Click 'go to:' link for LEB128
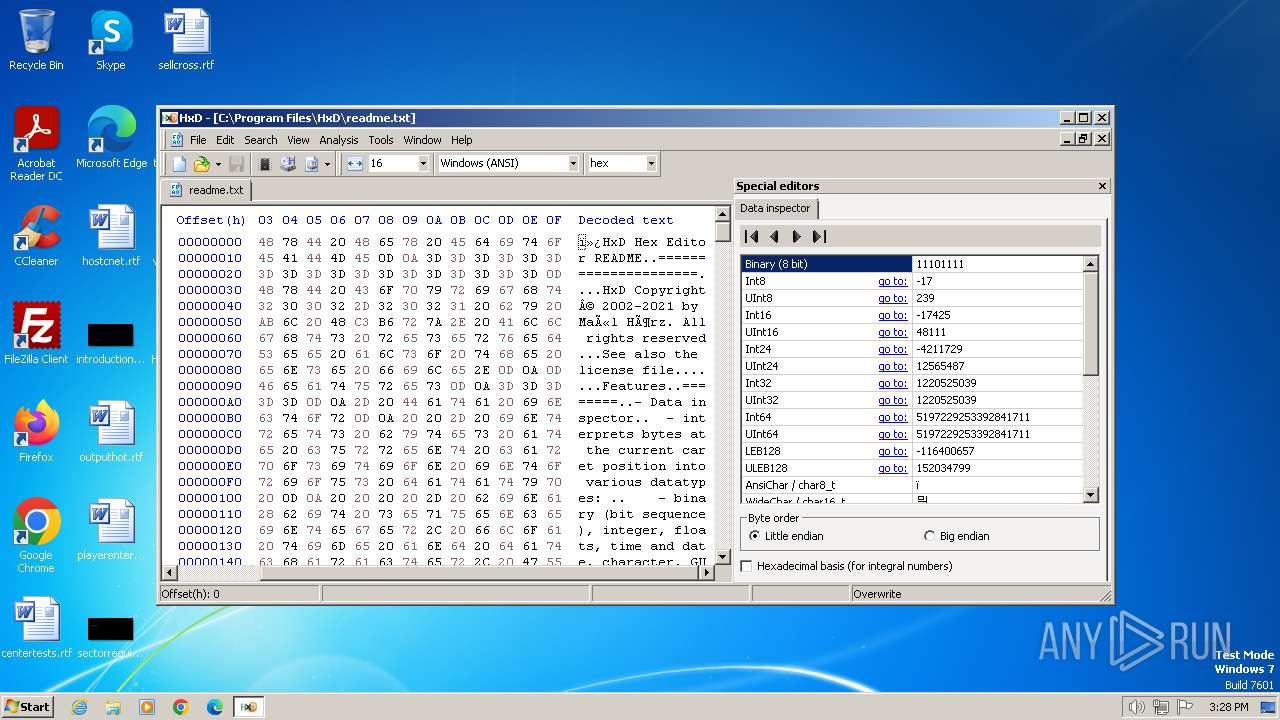The width and height of the screenshot is (1280, 720). 892,451
